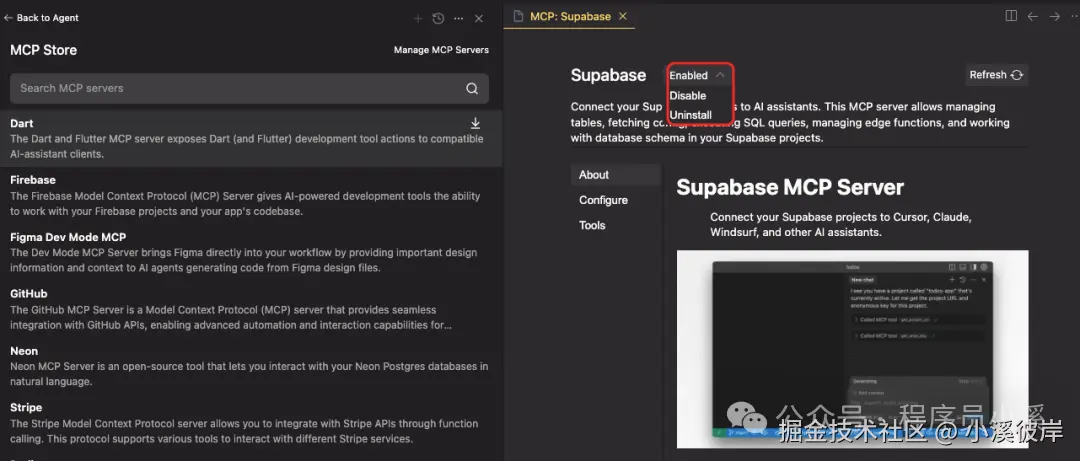Switch to the MCP: Supabase tab
Screen dimensions: 1080x461
pos(570,16)
